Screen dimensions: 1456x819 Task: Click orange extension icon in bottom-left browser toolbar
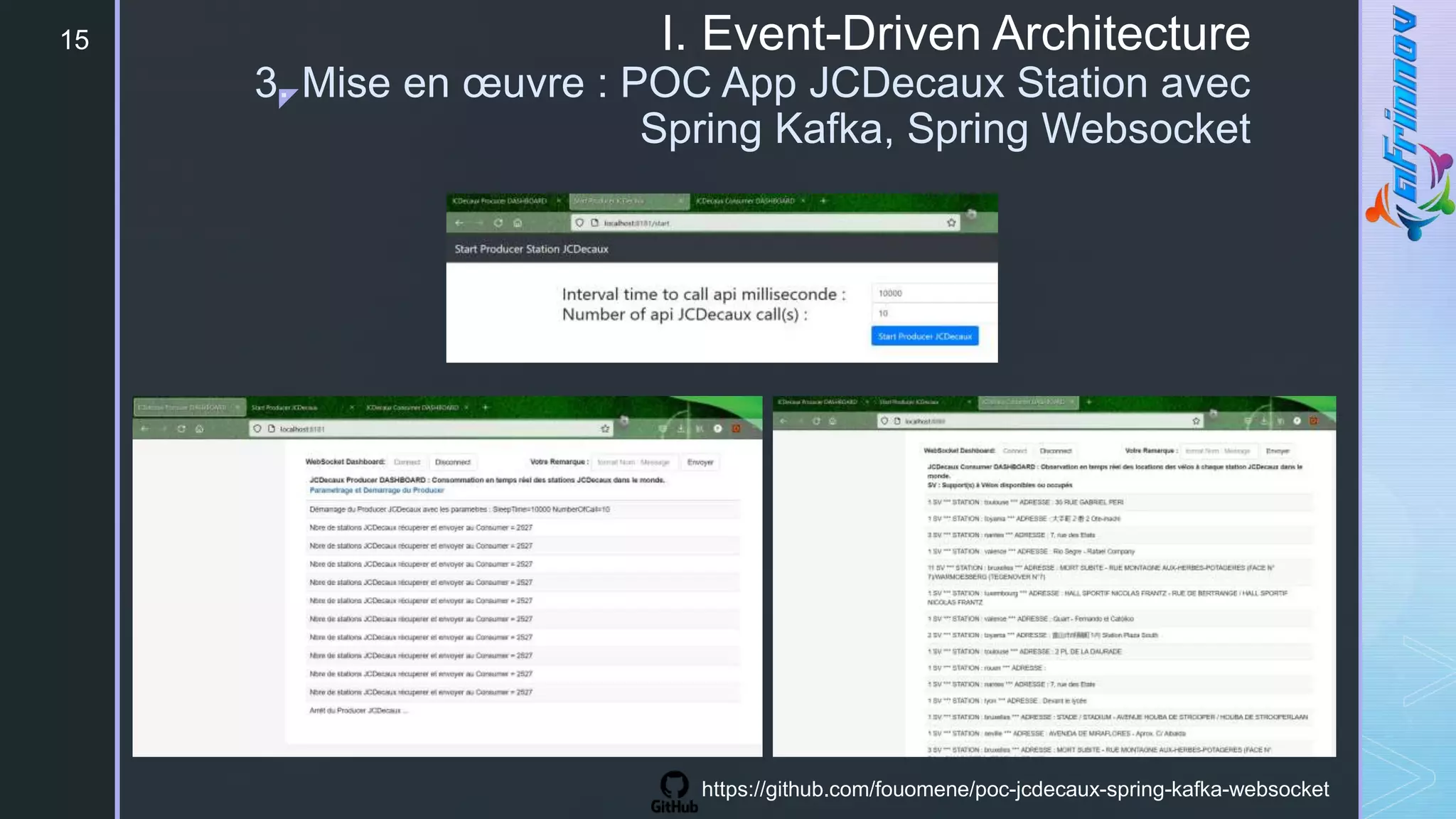(737, 429)
